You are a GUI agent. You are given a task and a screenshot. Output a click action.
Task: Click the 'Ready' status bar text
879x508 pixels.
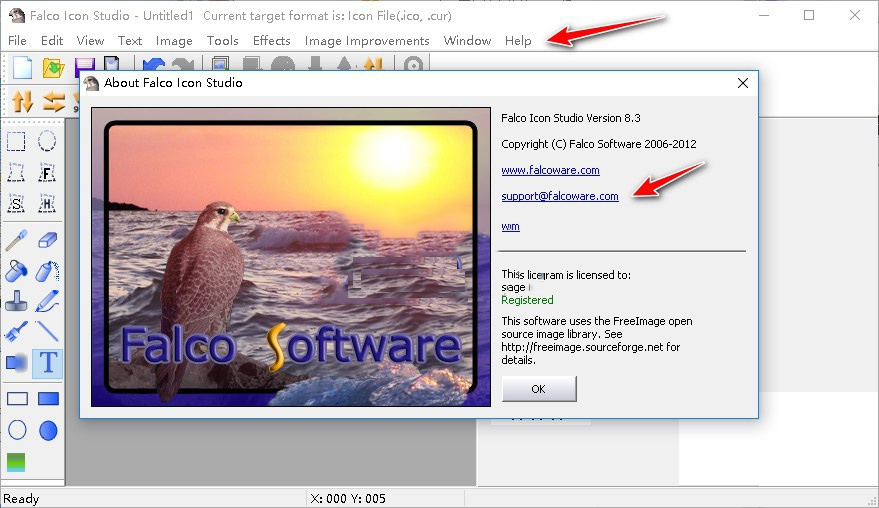(x=21, y=498)
